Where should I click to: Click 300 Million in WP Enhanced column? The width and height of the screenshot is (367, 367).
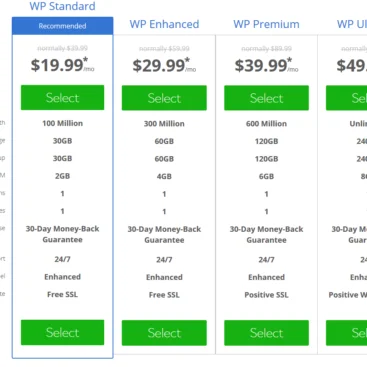[x=164, y=124]
